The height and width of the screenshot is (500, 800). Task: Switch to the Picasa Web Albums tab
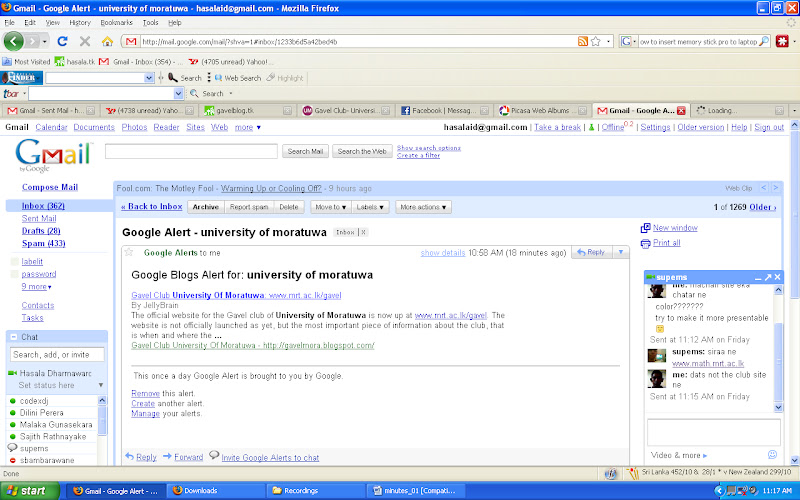pyautogui.click(x=543, y=110)
